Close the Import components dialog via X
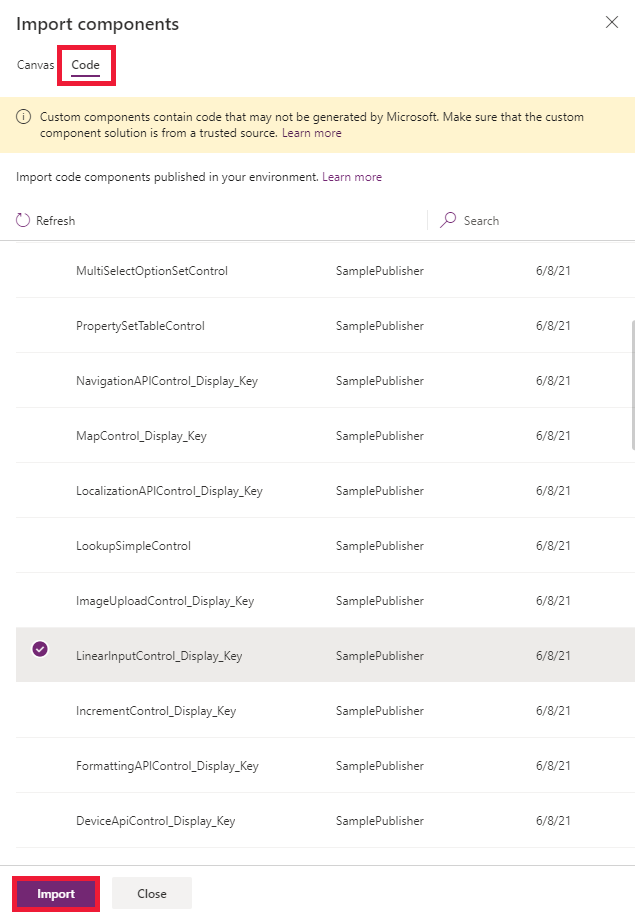This screenshot has height=921, width=635. (612, 22)
